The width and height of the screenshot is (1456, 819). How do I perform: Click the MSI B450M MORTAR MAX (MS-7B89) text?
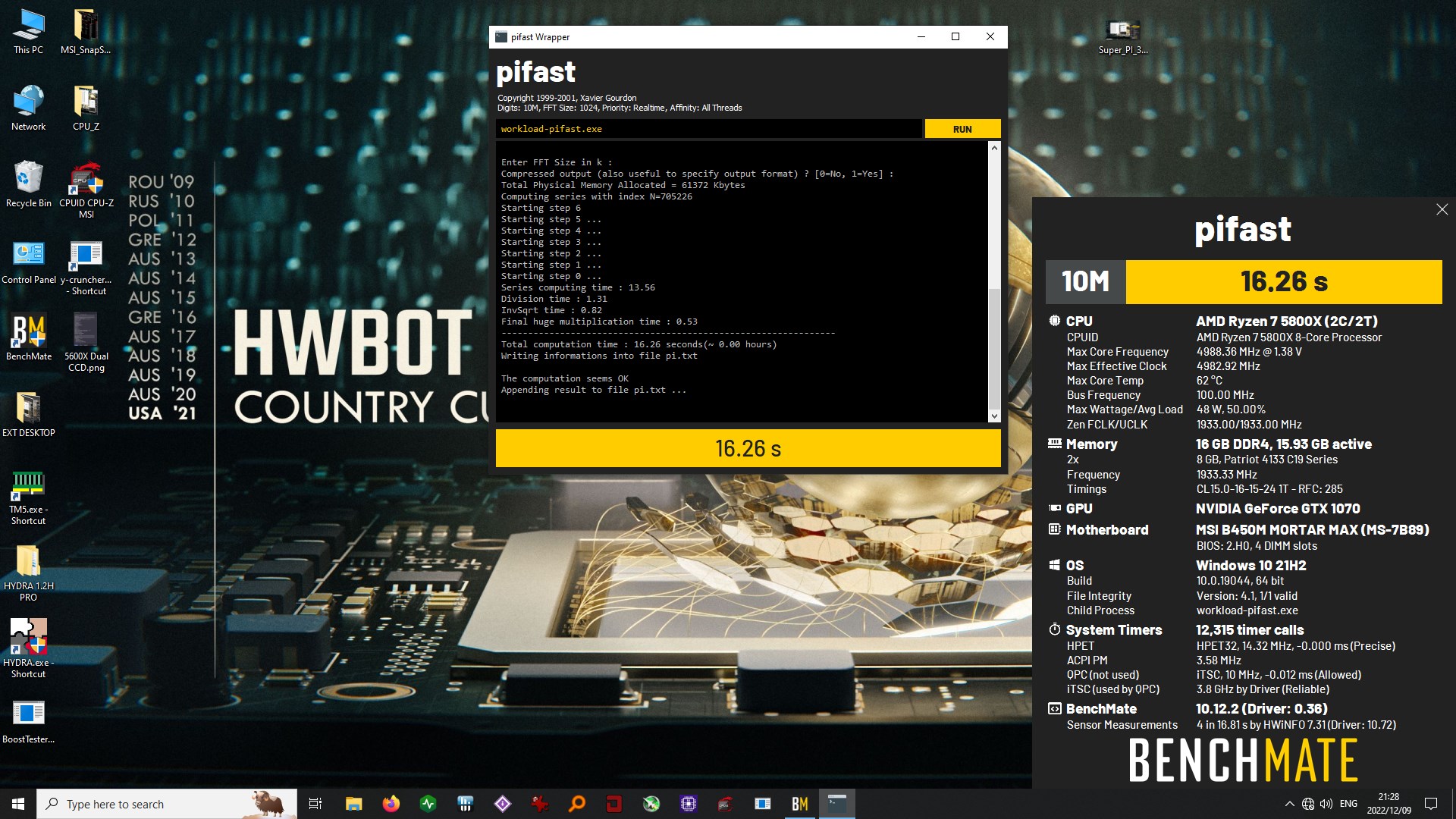(1312, 530)
